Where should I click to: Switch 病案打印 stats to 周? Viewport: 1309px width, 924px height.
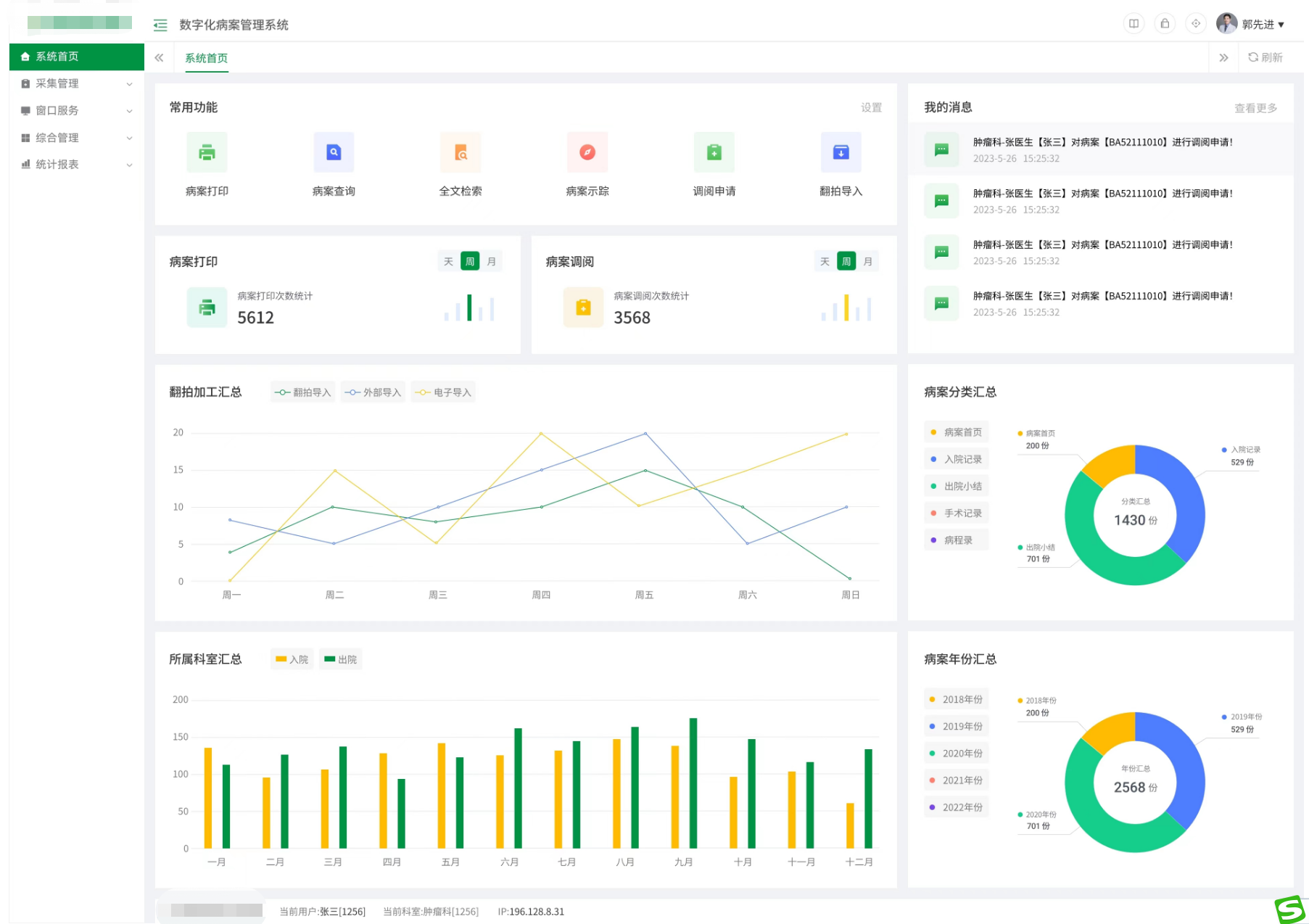[470, 261]
